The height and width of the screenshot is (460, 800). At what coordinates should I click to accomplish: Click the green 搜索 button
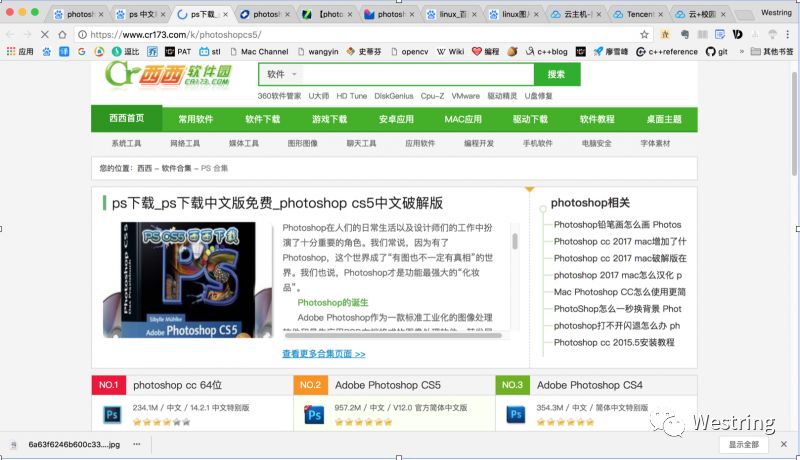tap(557, 74)
